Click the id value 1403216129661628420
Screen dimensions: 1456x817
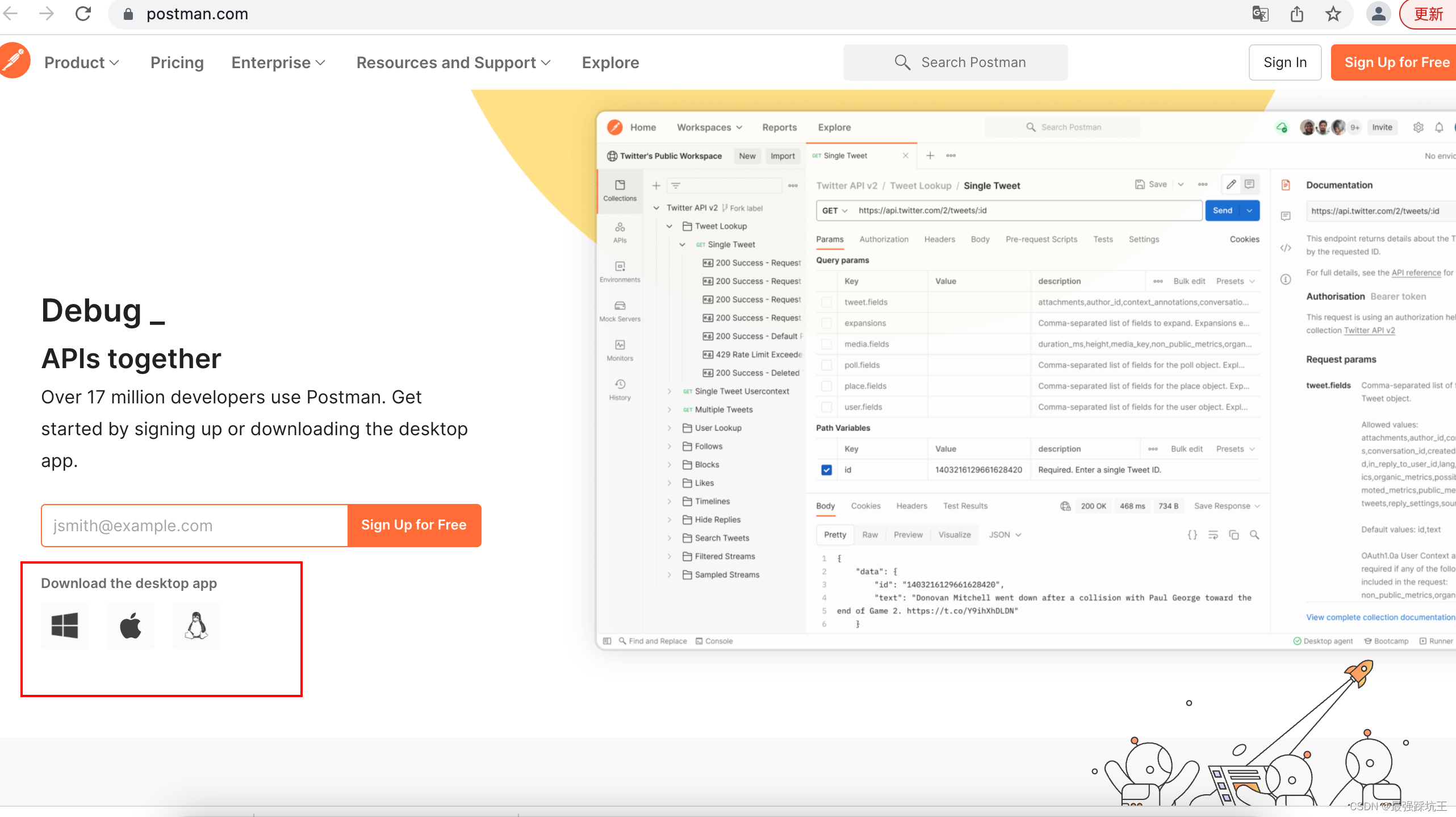978,470
